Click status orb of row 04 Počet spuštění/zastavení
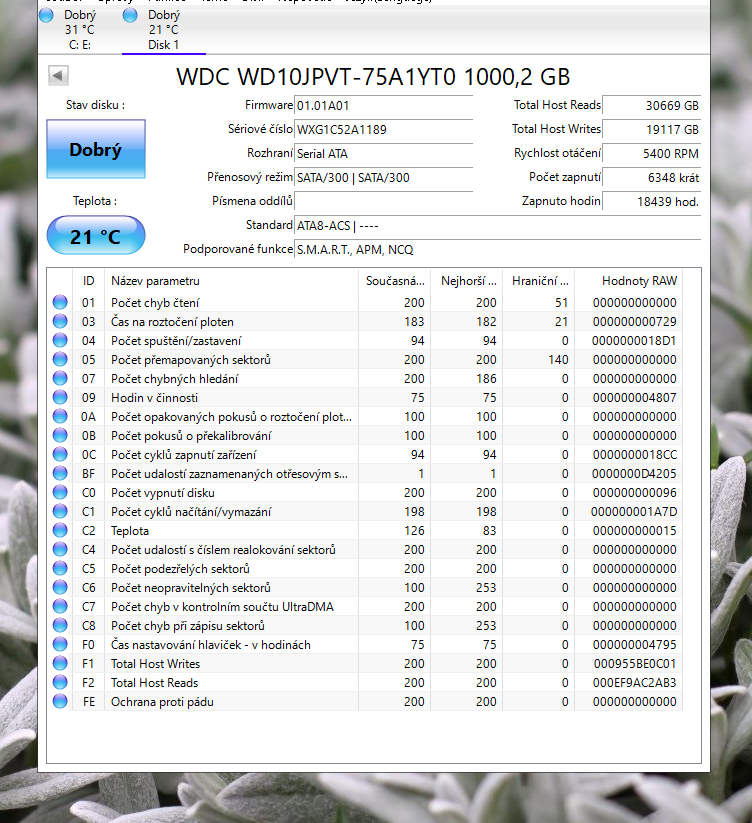 [x=60, y=340]
